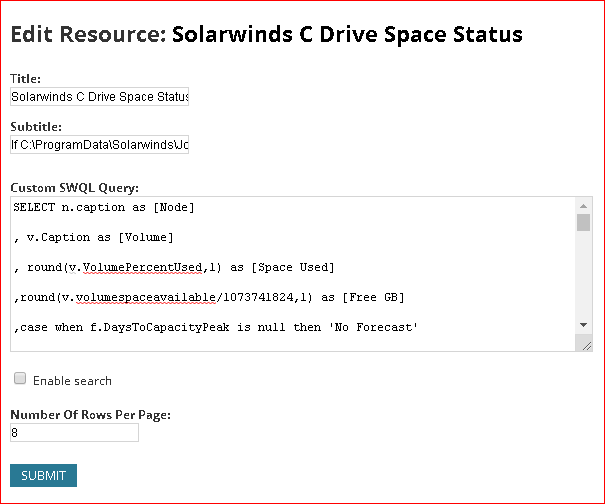Click the SUBMIT button
Viewport: 605px width, 504px height.
point(43,475)
